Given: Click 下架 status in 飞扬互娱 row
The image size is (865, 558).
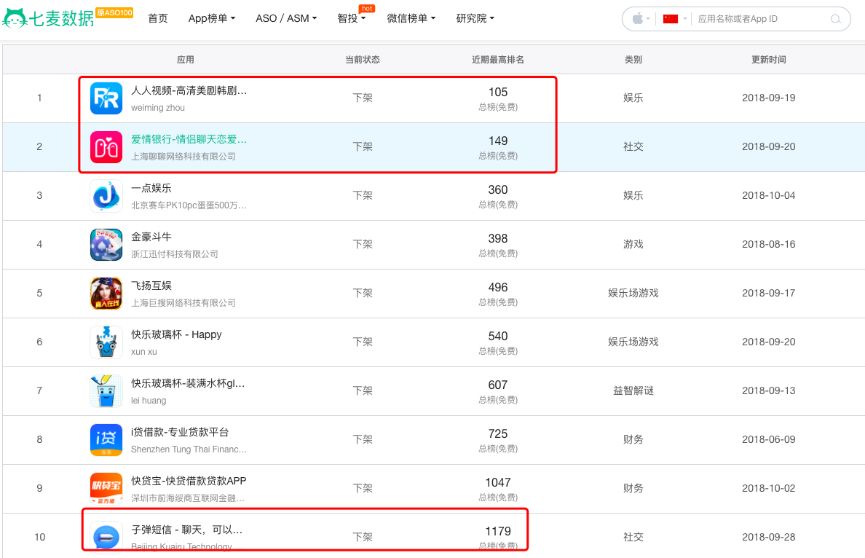Looking at the screenshot, I should [362, 293].
